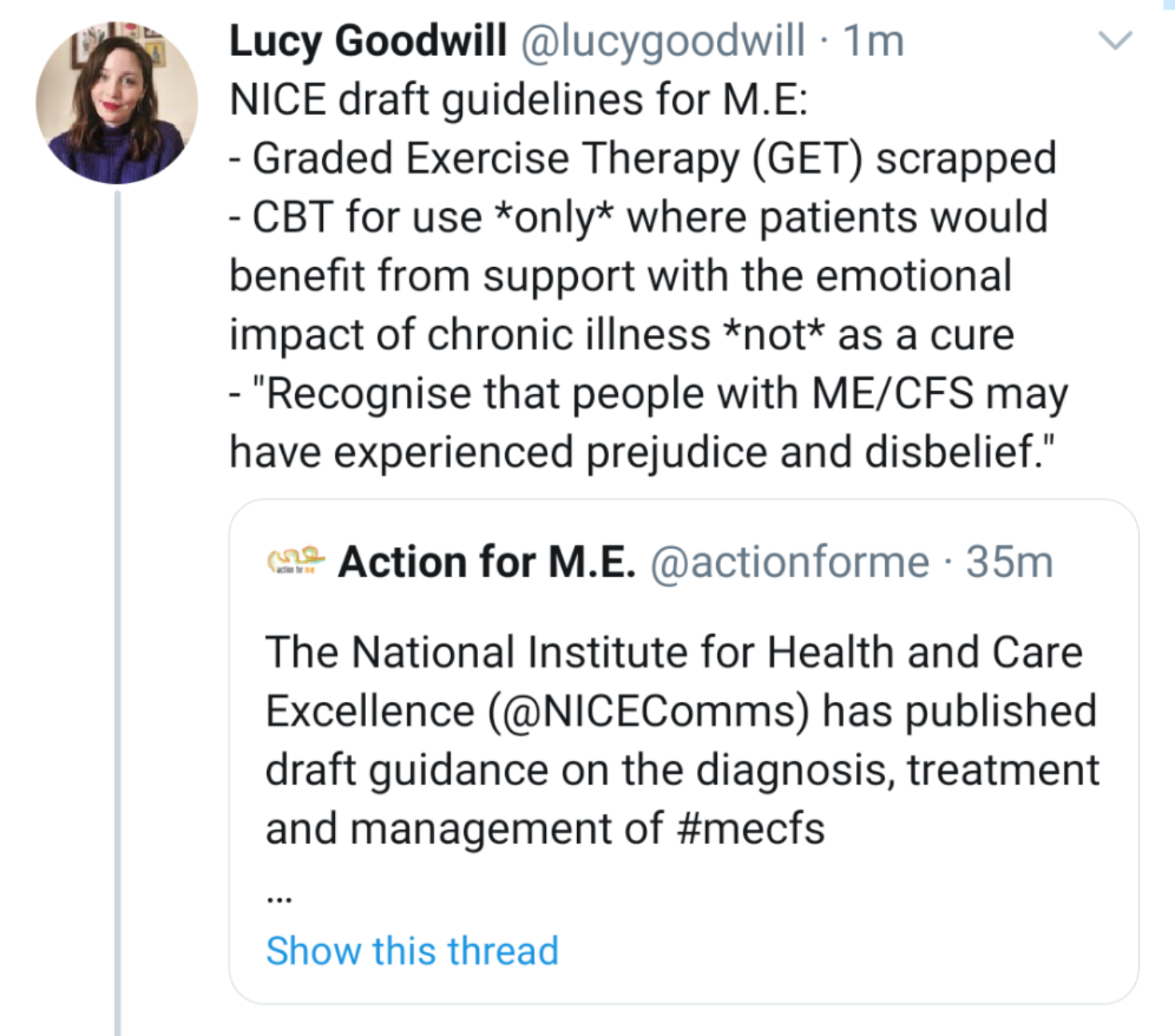Open the 35m quoted tweet timestamp
1175x1036 pixels.
(1009, 562)
